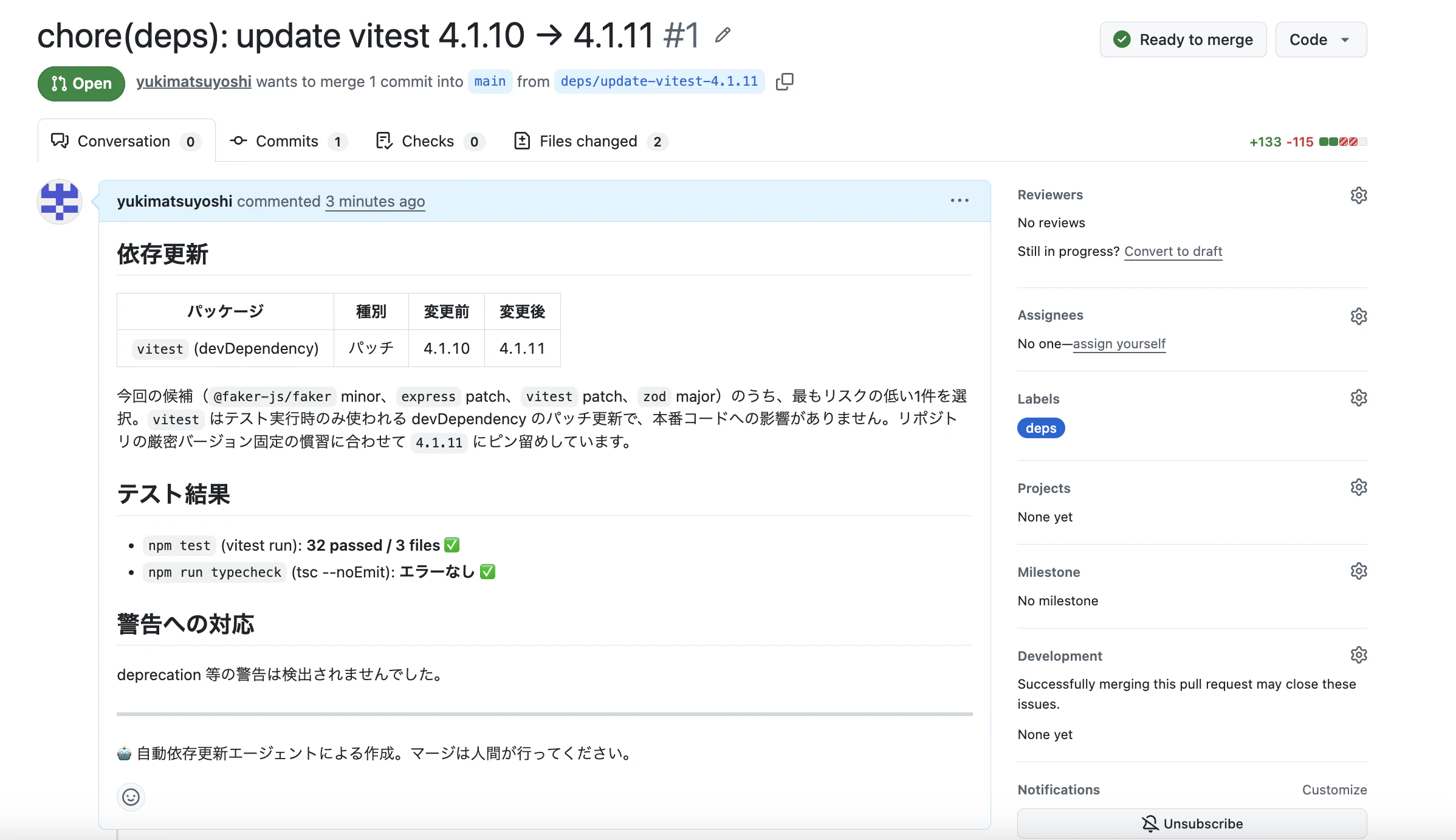
Task: Click the commenter name yukimatsuyoshi in comment header
Action: click(x=174, y=201)
